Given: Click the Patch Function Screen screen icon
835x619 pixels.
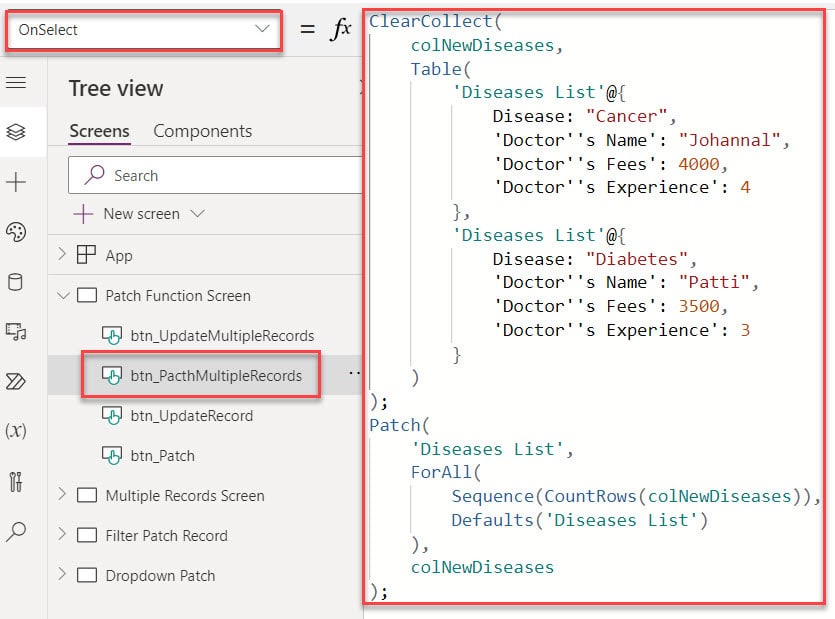Looking at the screenshot, I should [87, 295].
